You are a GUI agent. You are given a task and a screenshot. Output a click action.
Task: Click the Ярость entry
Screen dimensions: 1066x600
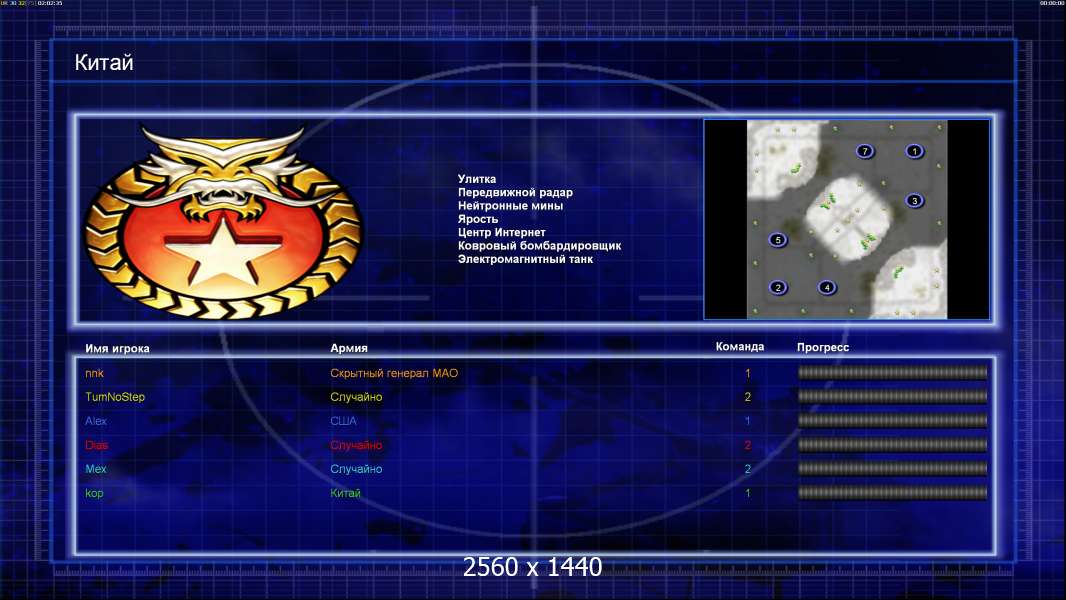point(478,219)
